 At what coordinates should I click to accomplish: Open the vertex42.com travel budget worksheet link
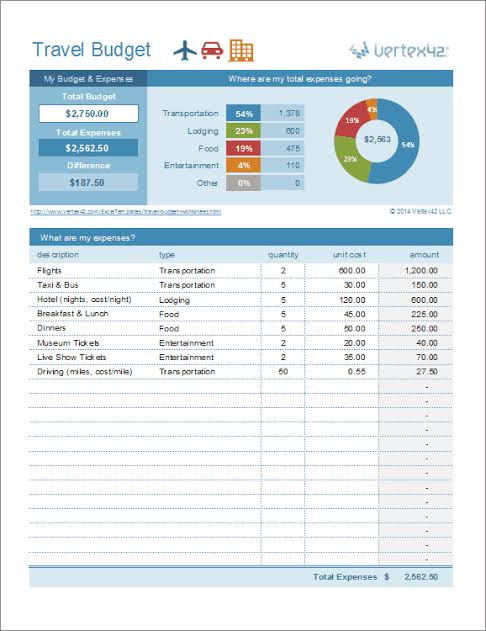pos(126,212)
